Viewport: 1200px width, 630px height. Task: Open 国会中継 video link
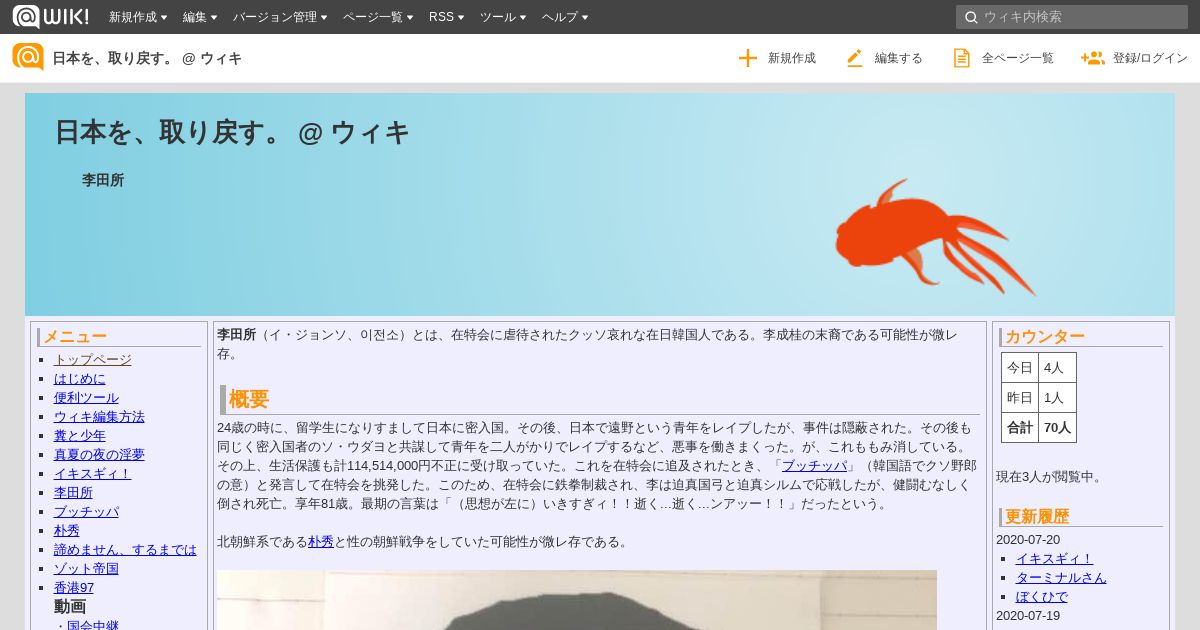click(x=93, y=625)
